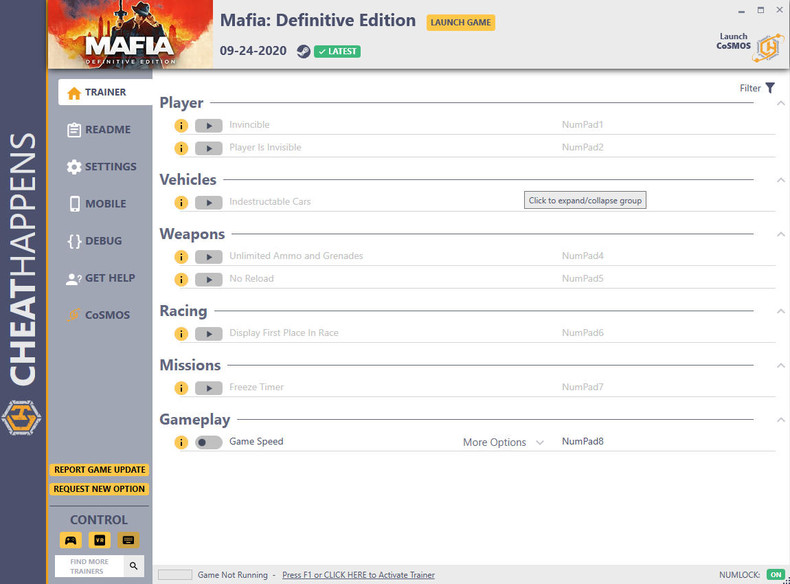The height and width of the screenshot is (584, 790).
Task: Toggle the NUMLOCK ON indicator
Action: pos(776,574)
